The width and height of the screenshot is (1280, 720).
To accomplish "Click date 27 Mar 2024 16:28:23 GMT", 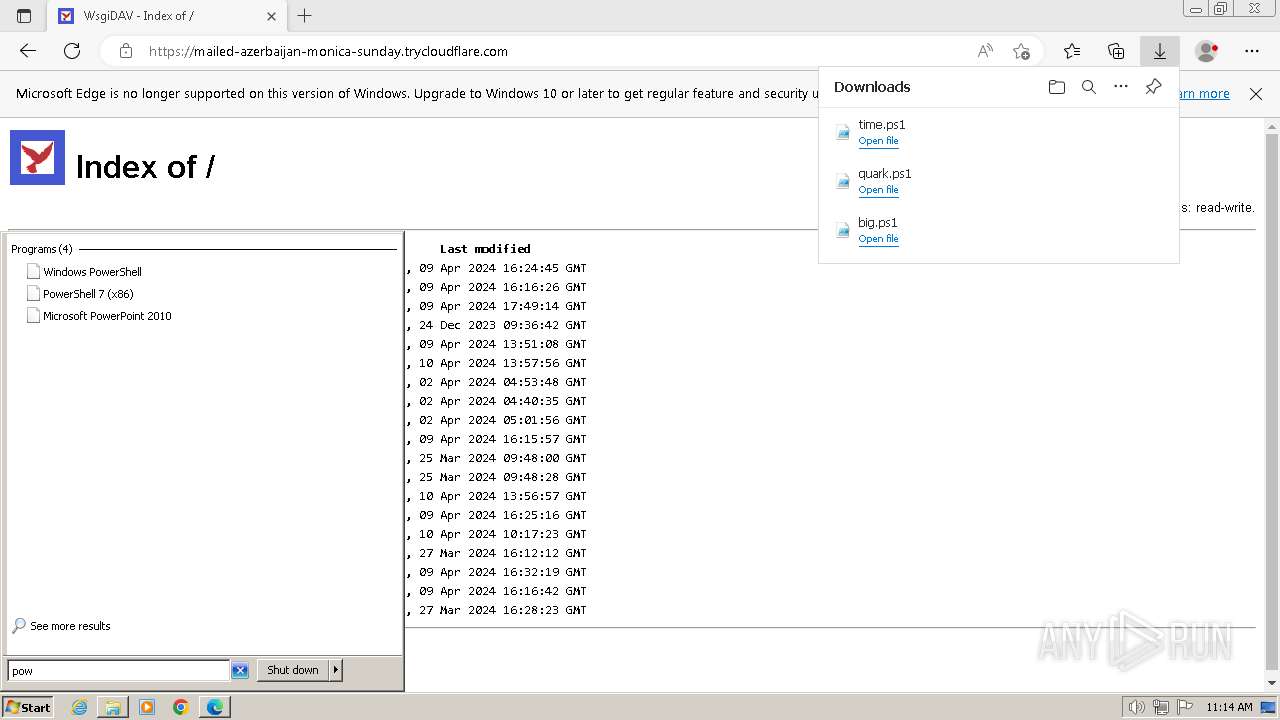I will (x=503, y=610).
